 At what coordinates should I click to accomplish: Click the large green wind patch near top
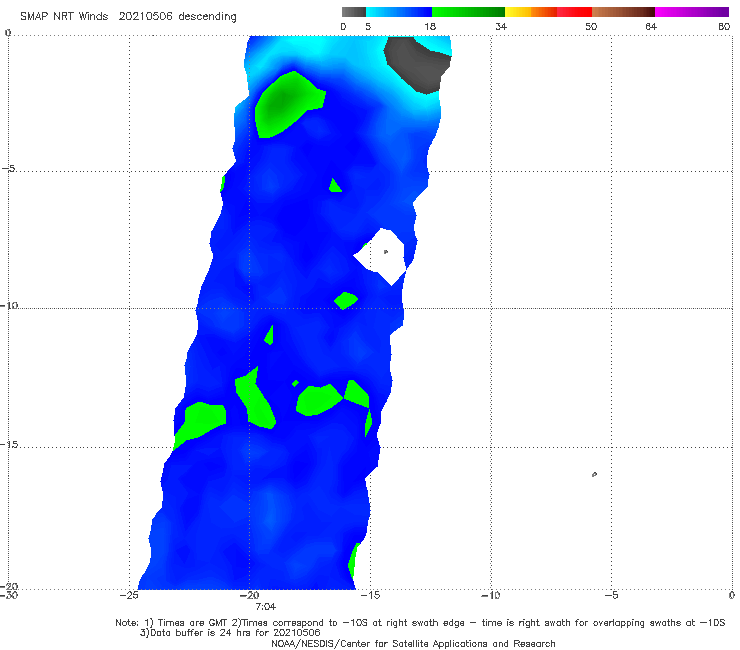tap(288, 105)
